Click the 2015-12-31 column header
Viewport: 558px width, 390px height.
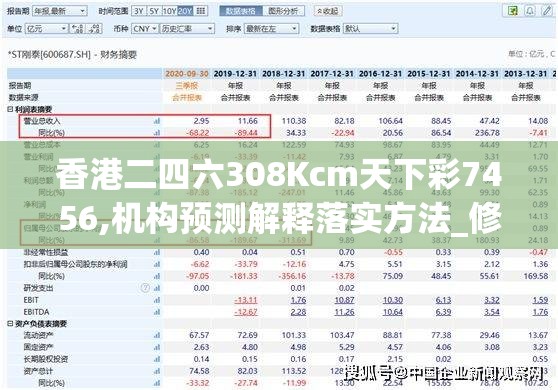point(429,74)
